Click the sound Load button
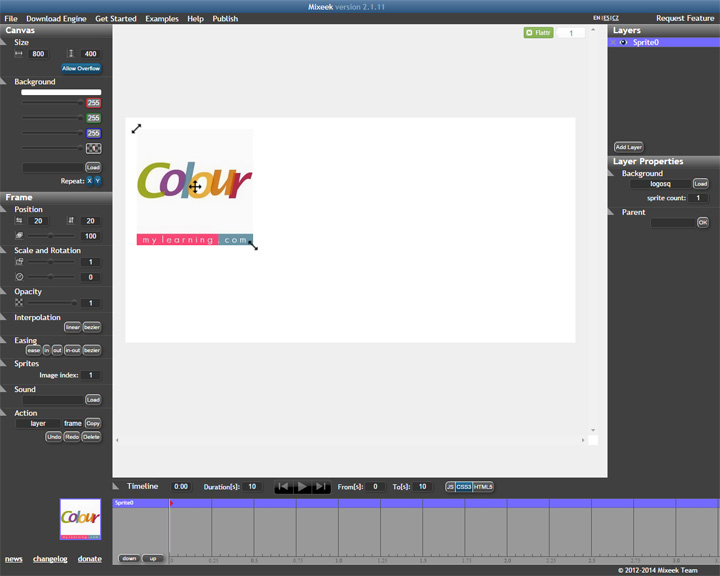The image size is (720, 576). click(x=93, y=400)
